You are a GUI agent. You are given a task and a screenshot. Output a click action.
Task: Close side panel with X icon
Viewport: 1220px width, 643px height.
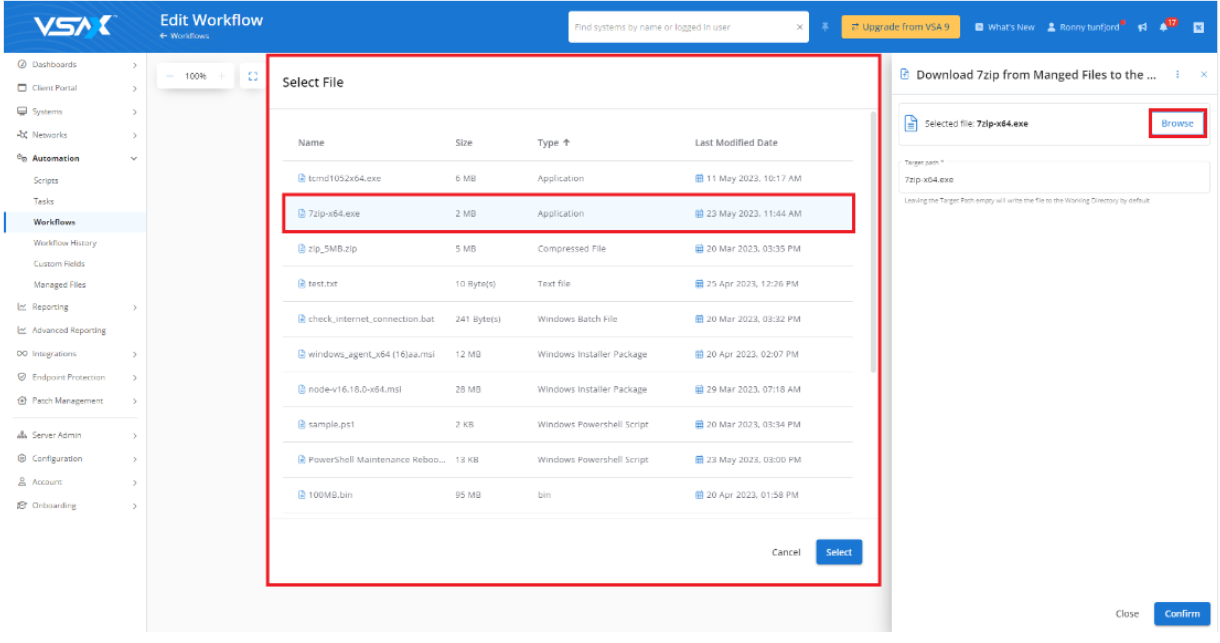pyautogui.click(x=1203, y=74)
